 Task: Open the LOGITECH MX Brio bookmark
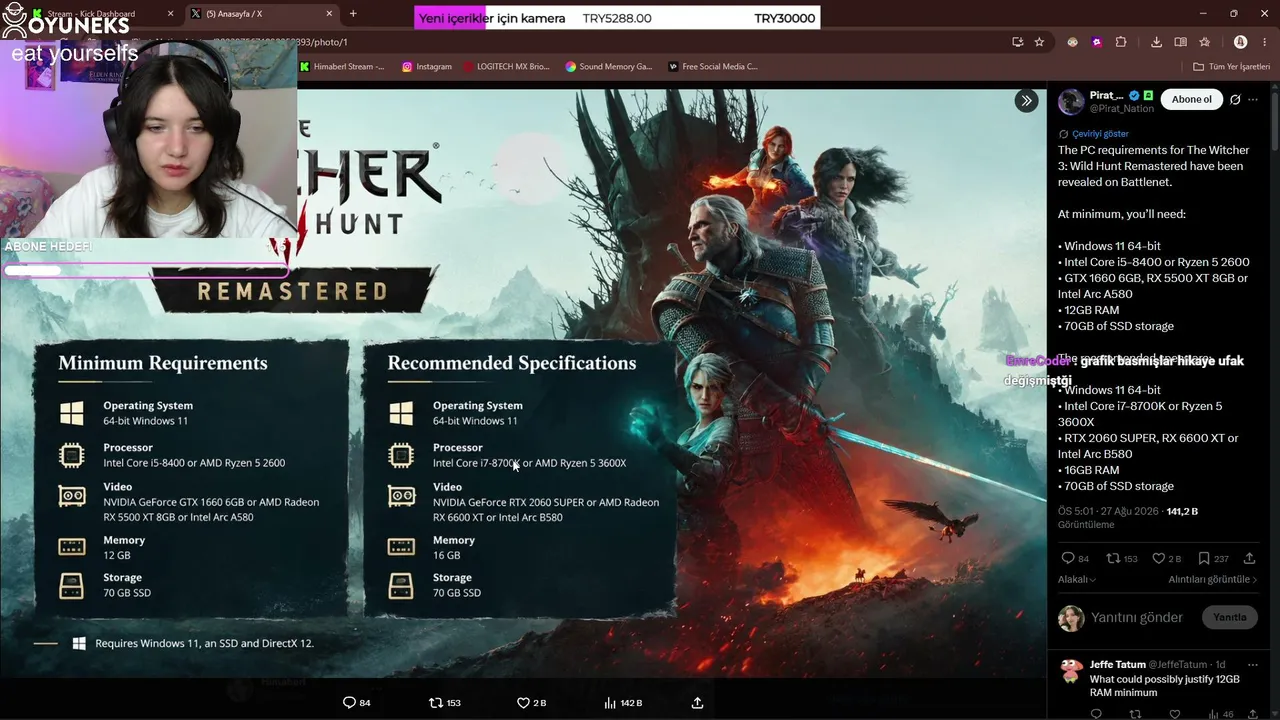[x=507, y=67]
